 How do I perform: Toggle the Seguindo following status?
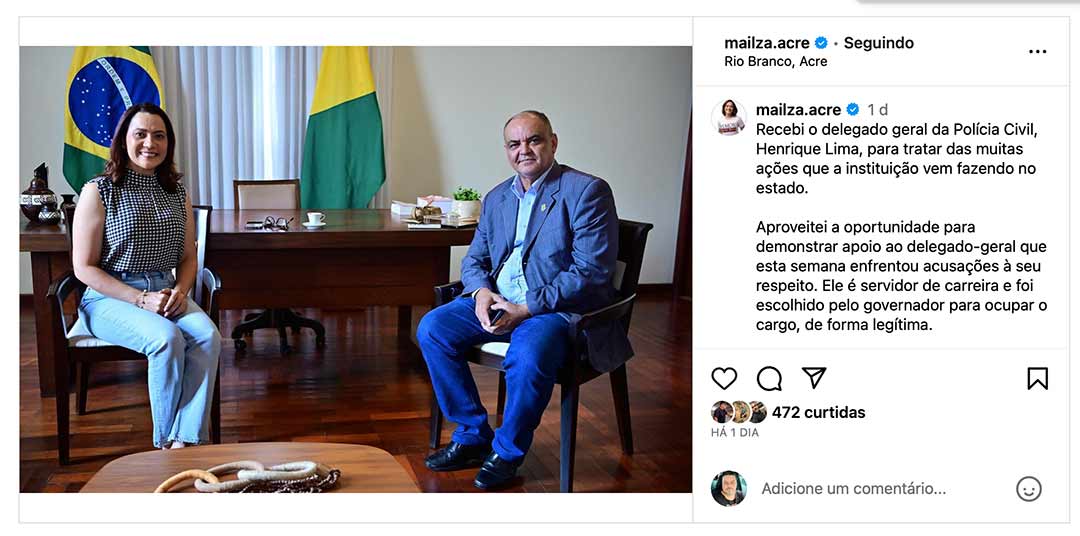tap(879, 43)
